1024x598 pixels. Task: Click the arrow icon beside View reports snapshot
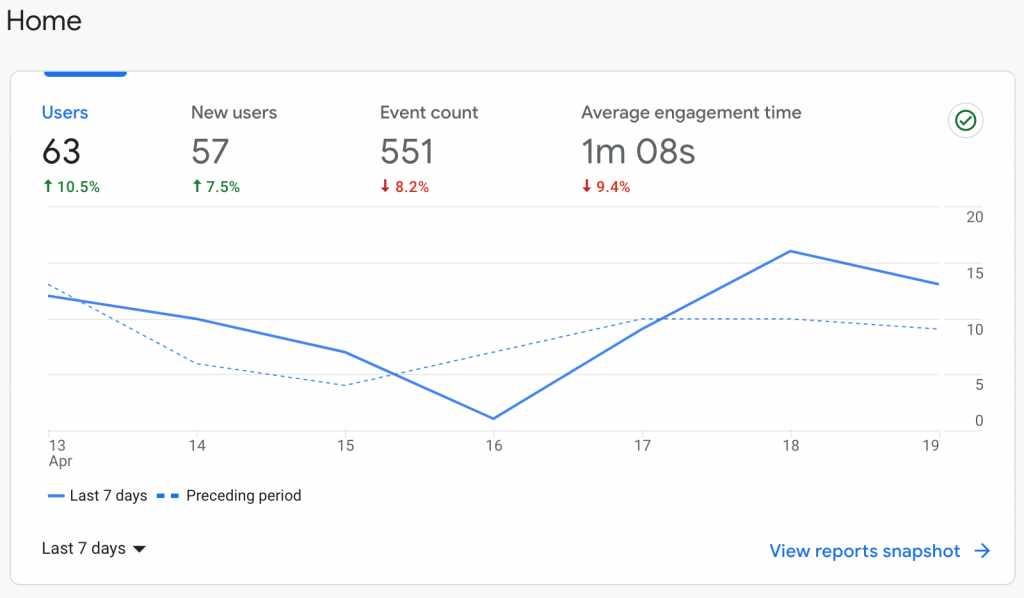point(982,551)
